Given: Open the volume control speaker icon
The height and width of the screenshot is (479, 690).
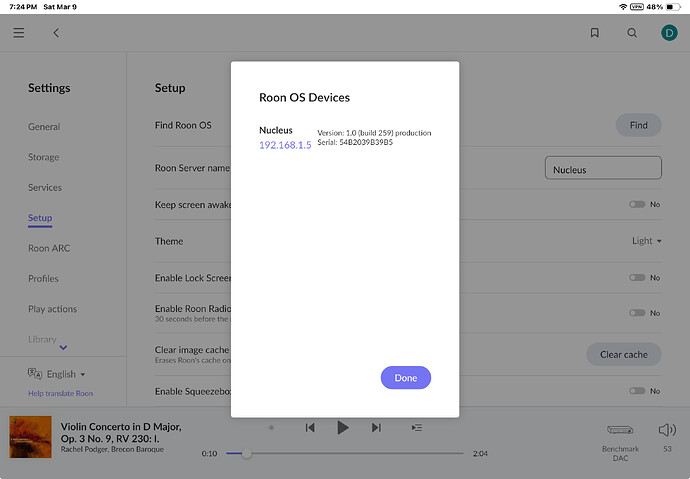Looking at the screenshot, I should pyautogui.click(x=667, y=430).
